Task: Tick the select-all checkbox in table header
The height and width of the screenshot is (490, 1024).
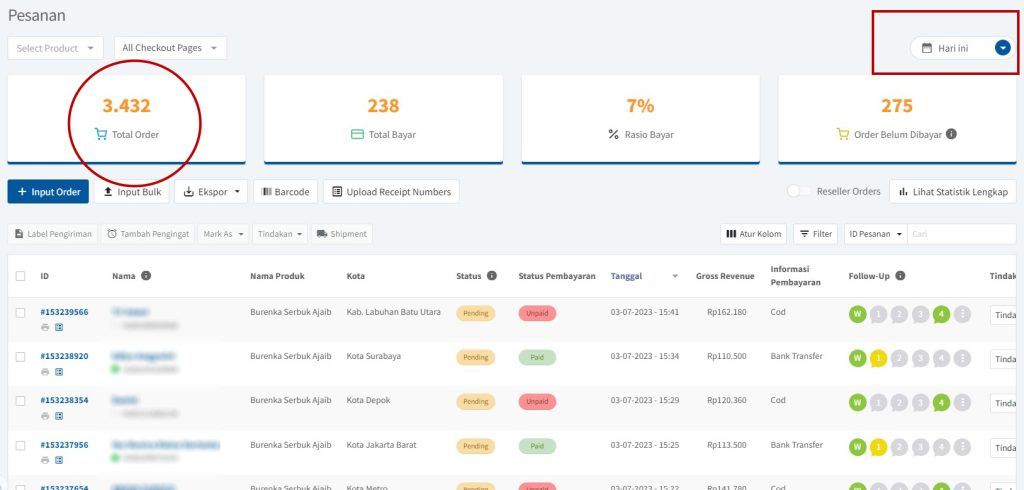Action: [20, 276]
